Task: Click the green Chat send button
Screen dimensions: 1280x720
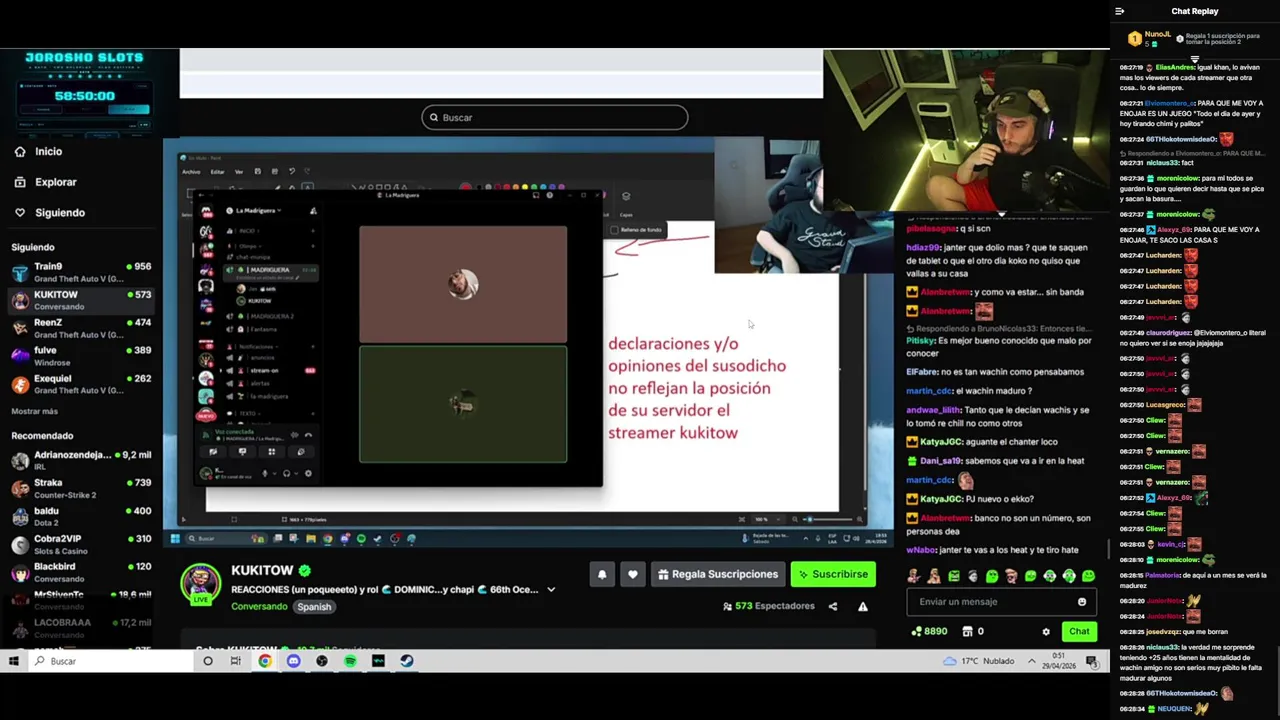Action: tap(1079, 631)
